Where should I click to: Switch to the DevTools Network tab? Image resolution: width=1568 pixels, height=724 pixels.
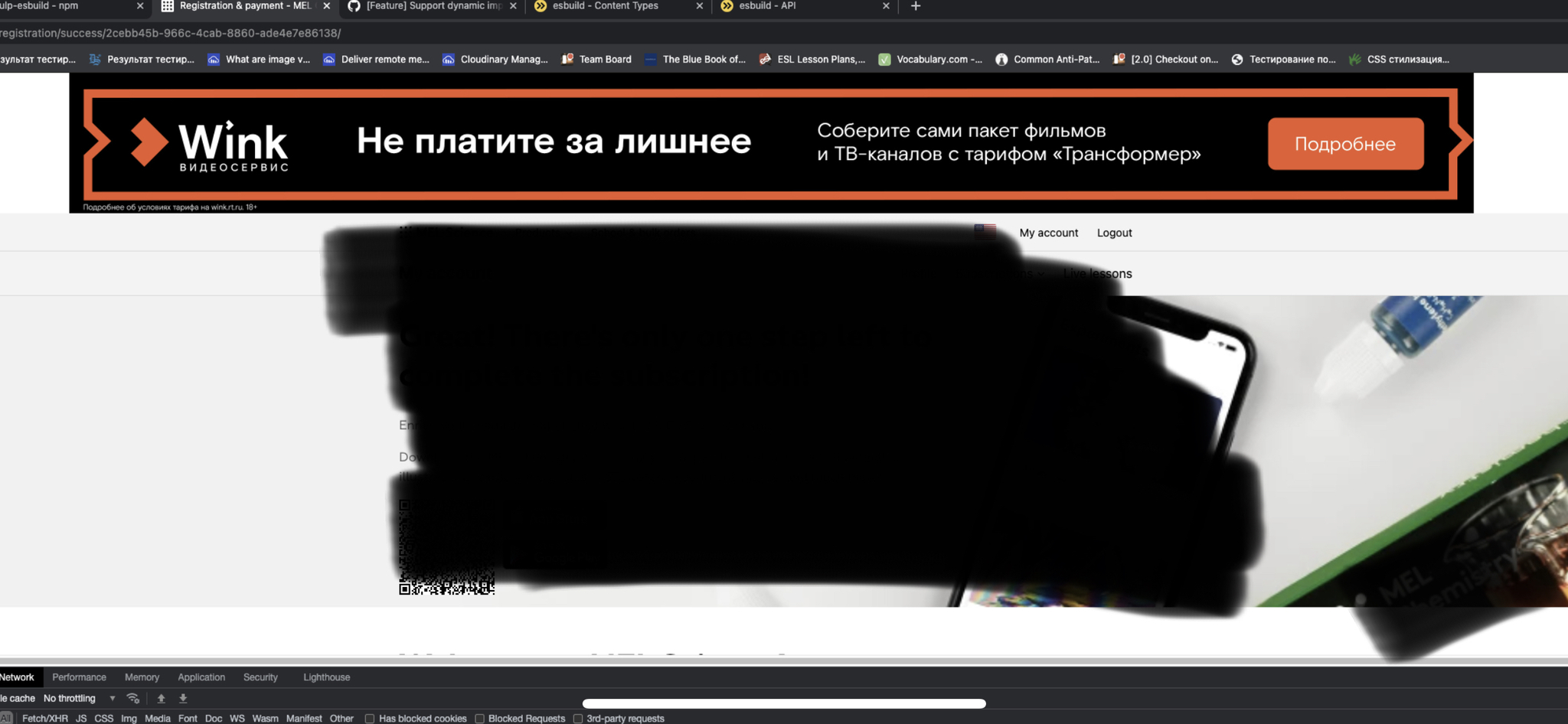click(17, 677)
